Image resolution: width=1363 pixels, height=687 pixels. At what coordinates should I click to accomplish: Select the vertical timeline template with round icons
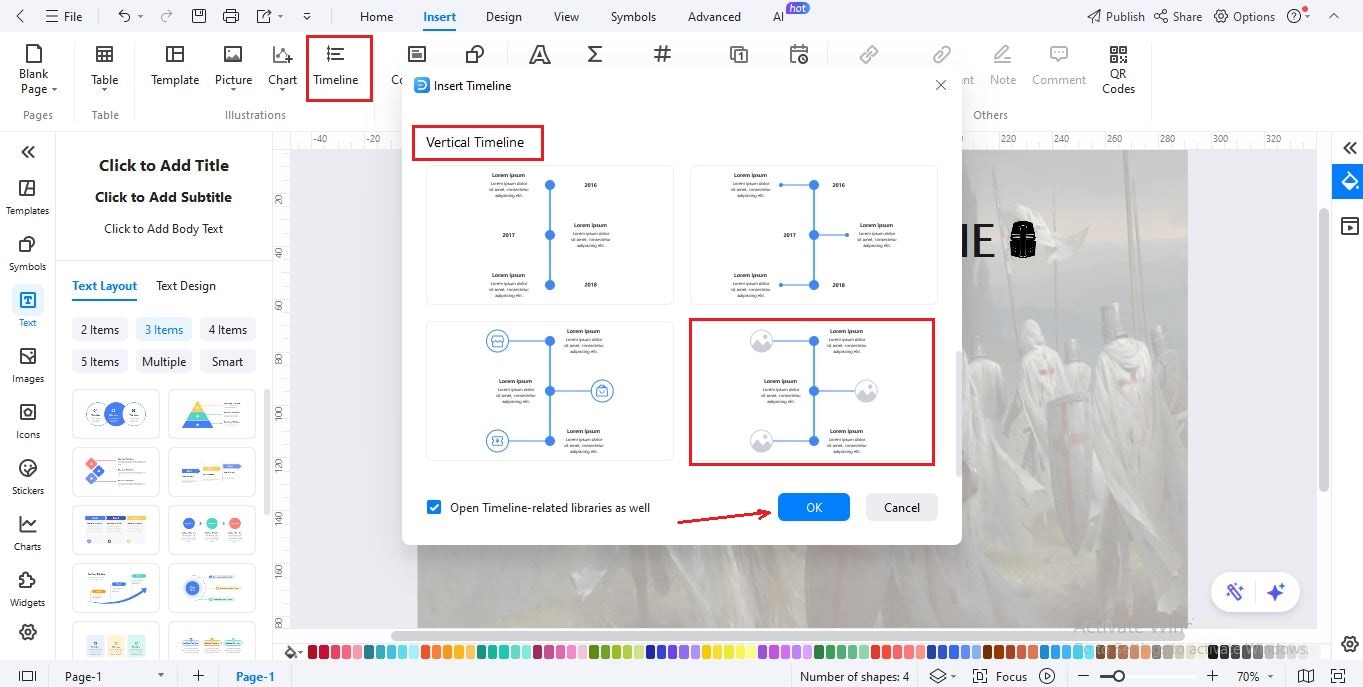coord(549,391)
